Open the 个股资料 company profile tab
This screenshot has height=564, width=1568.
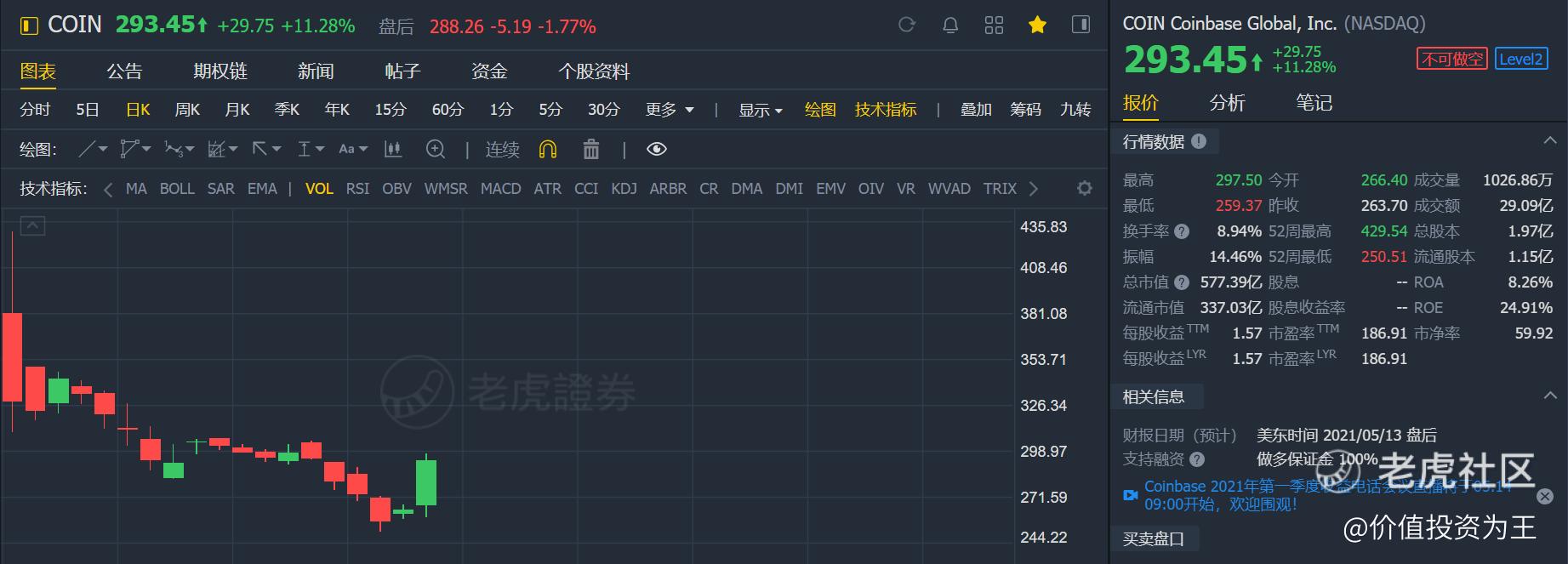(x=594, y=71)
